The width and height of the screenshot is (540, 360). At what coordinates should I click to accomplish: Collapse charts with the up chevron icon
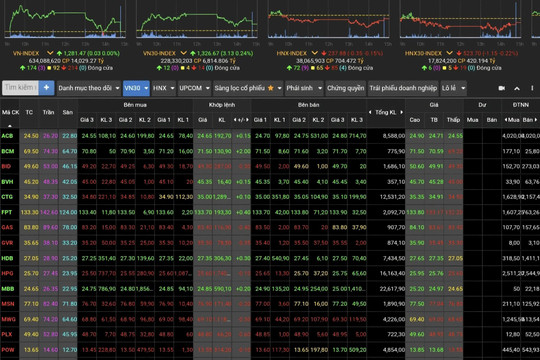tap(517, 89)
